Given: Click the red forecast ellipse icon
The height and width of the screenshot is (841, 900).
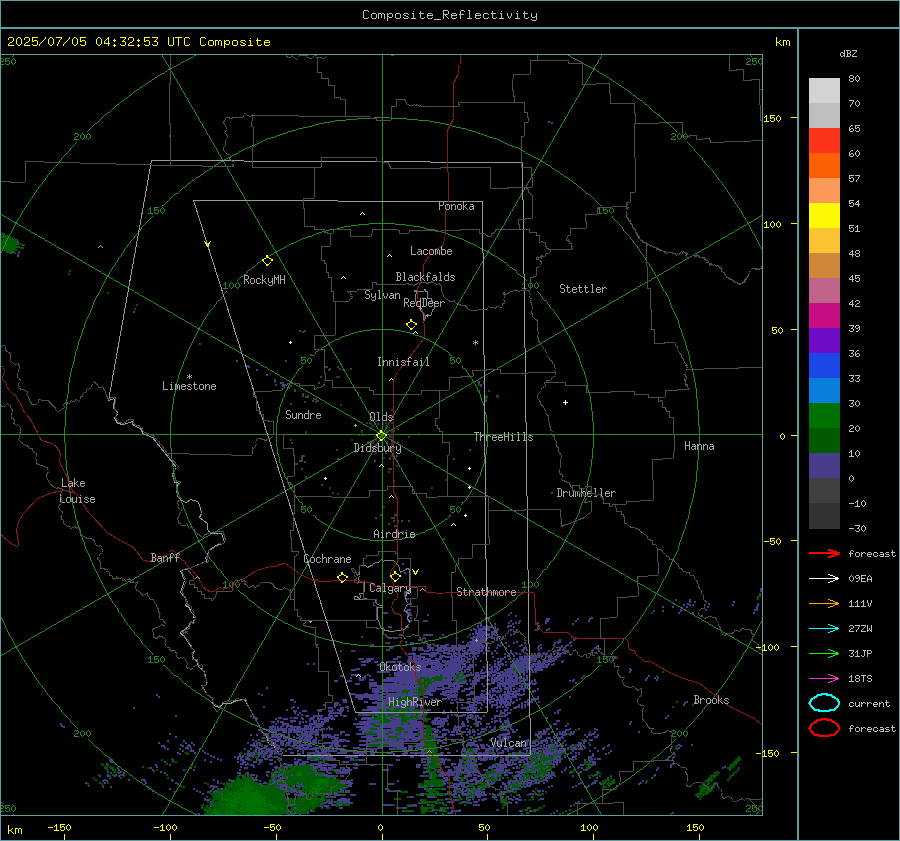Looking at the screenshot, I should click(824, 728).
